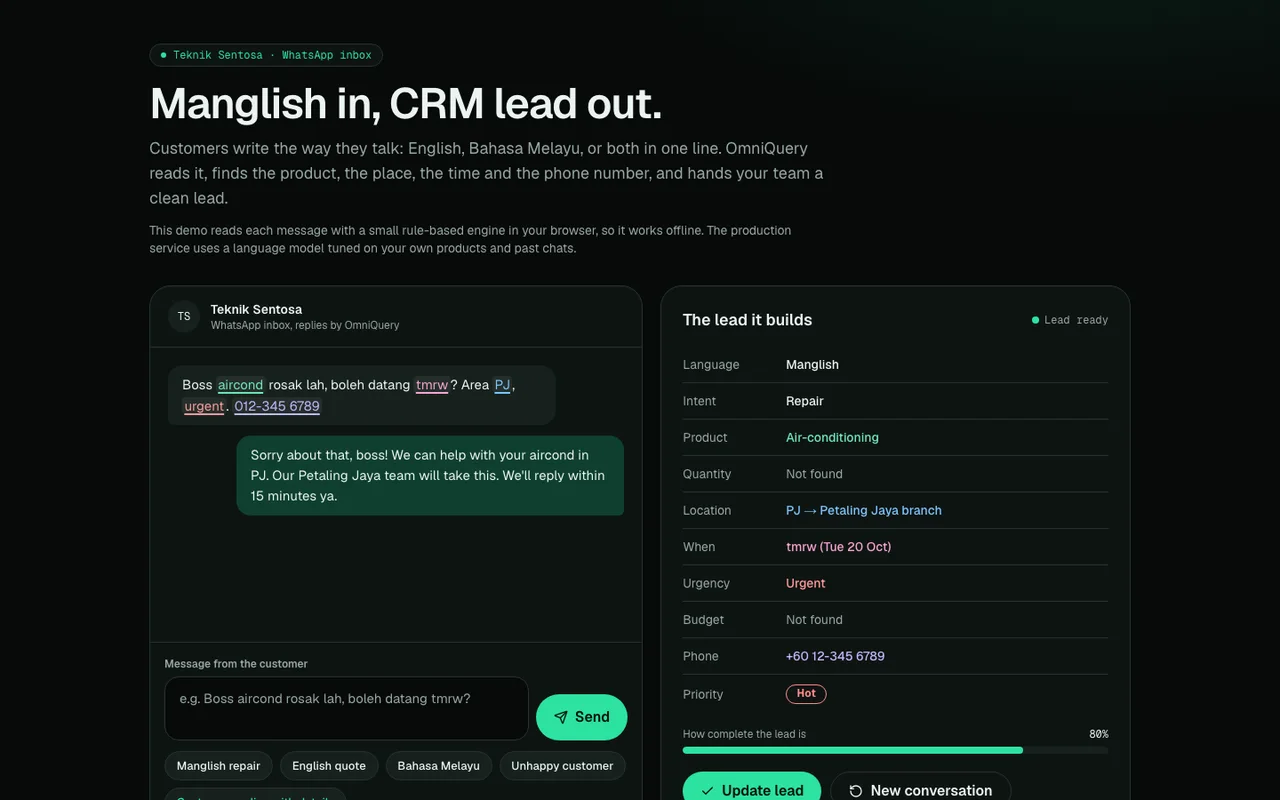Image resolution: width=1280 pixels, height=800 pixels.
Task: Click the Update lead button
Action: [x=752, y=790]
